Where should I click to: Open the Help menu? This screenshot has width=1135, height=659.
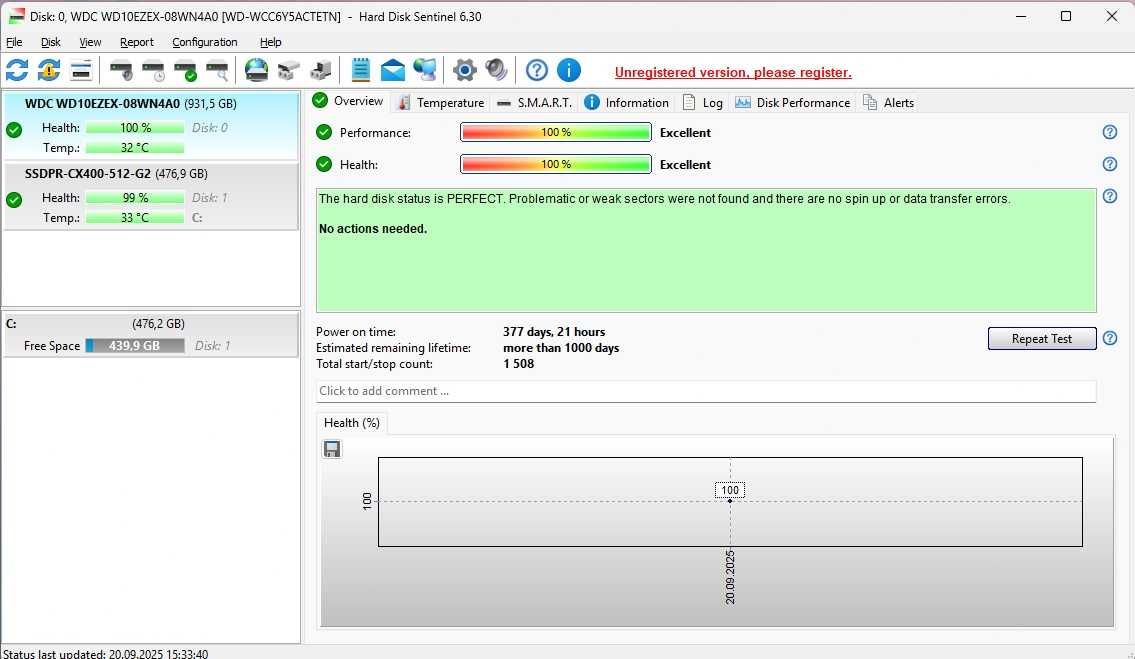point(271,42)
